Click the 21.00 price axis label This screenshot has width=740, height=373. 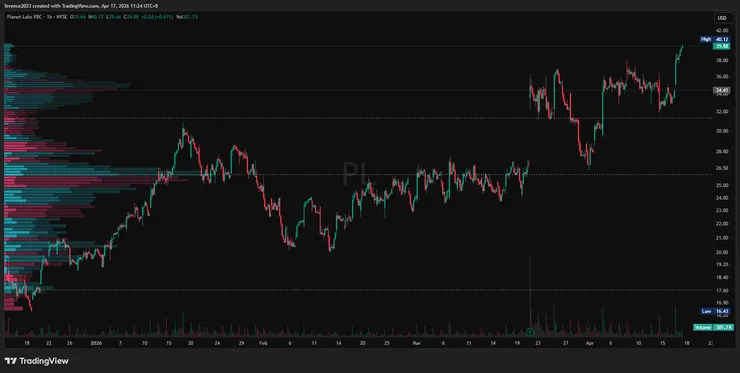[722, 238]
